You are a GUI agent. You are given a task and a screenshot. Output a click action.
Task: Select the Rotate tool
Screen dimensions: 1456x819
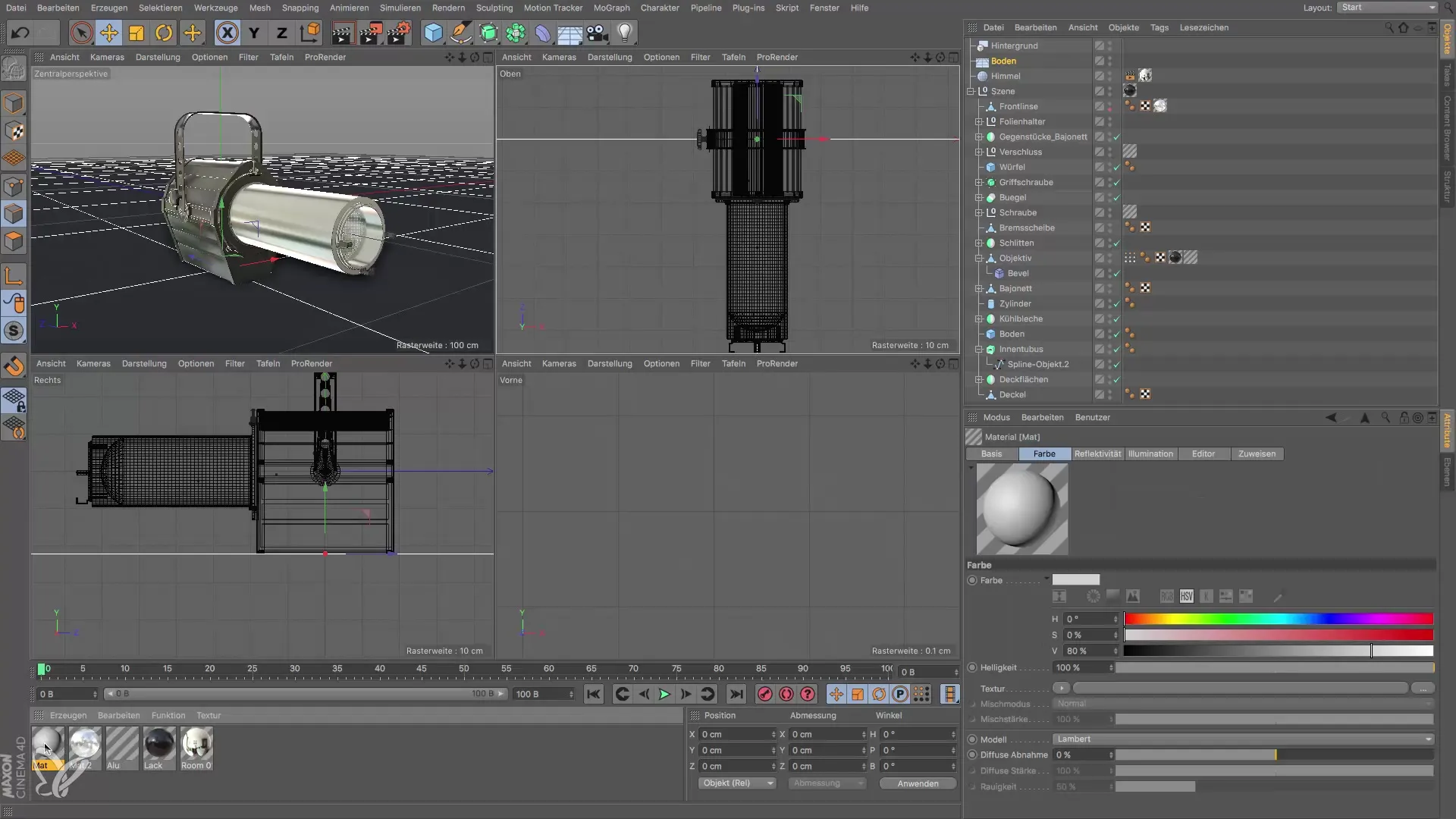coord(164,33)
